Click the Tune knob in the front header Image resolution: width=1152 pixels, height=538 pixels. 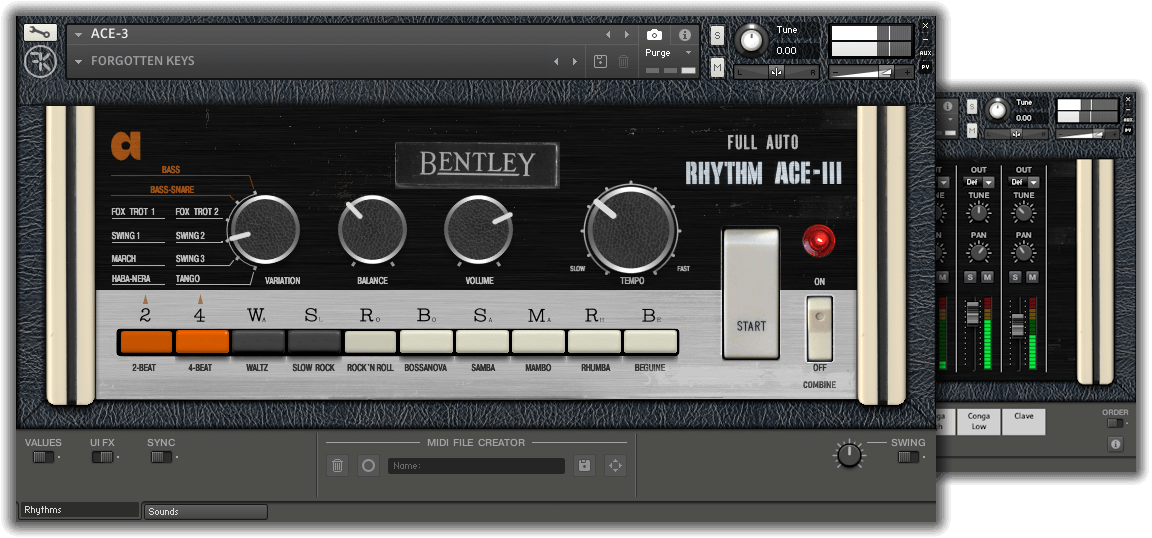751,40
